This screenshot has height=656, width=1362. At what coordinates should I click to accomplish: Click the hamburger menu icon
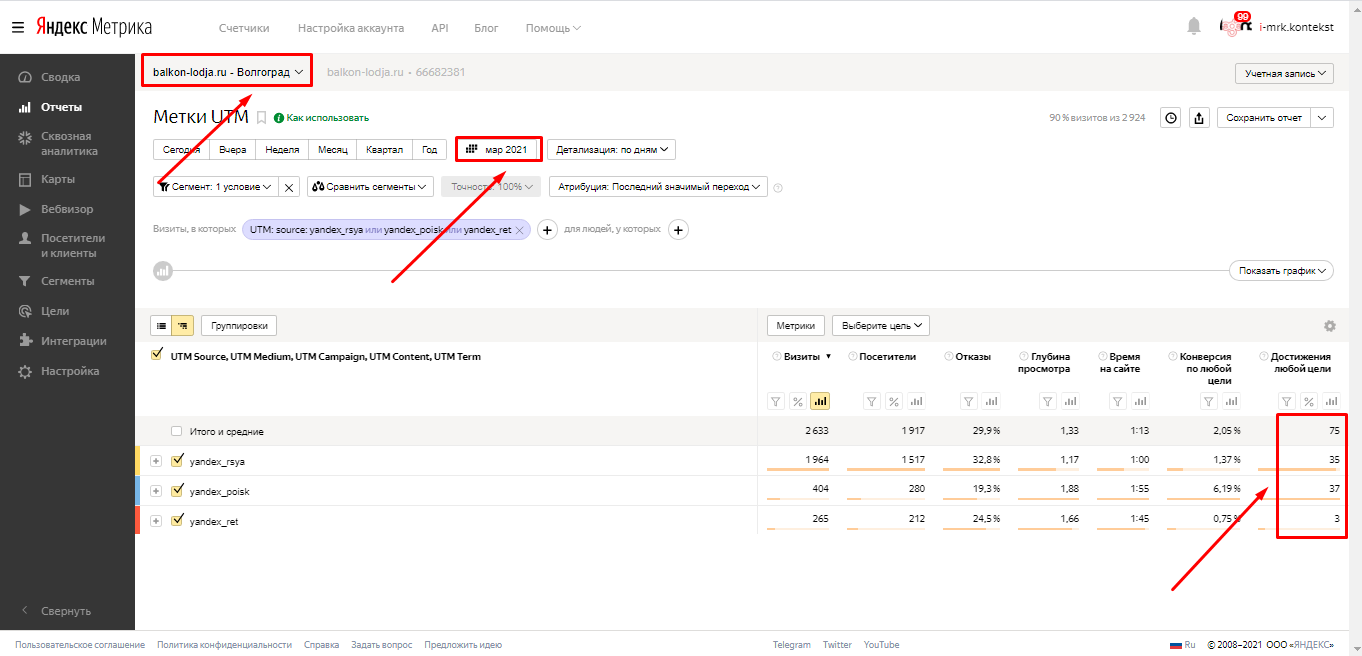tap(18, 28)
